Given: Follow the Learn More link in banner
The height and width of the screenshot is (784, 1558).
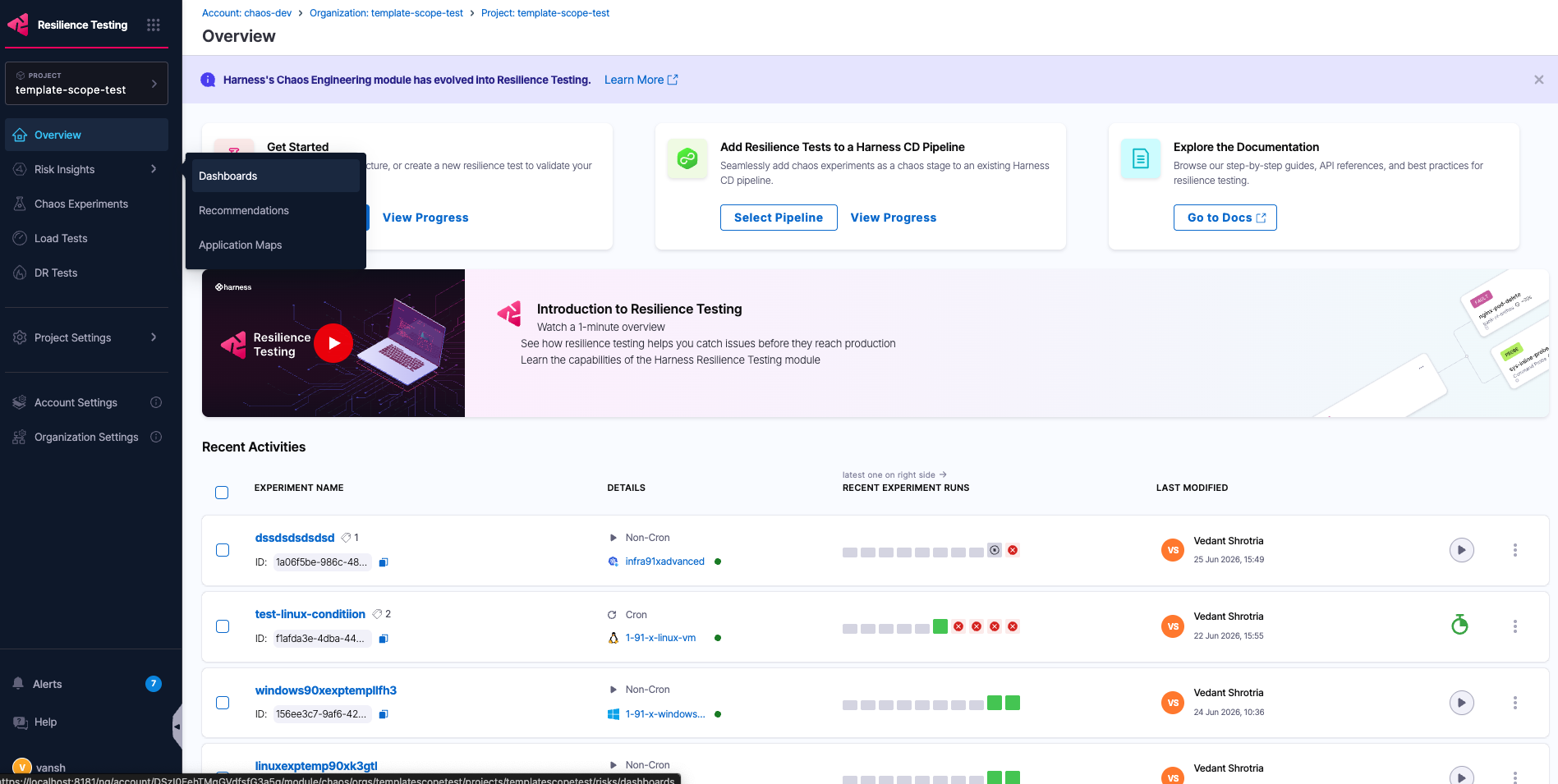Looking at the screenshot, I should coord(641,80).
